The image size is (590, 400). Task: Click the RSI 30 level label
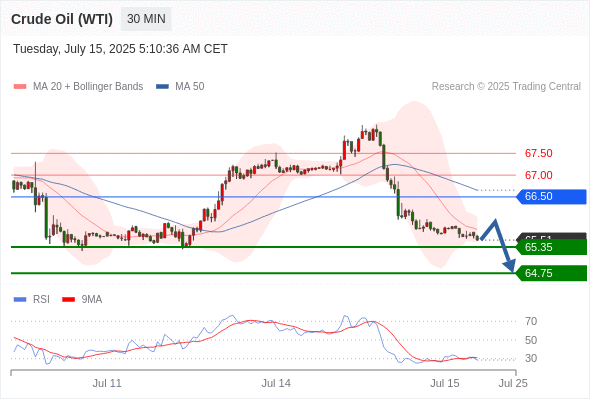[531, 358]
